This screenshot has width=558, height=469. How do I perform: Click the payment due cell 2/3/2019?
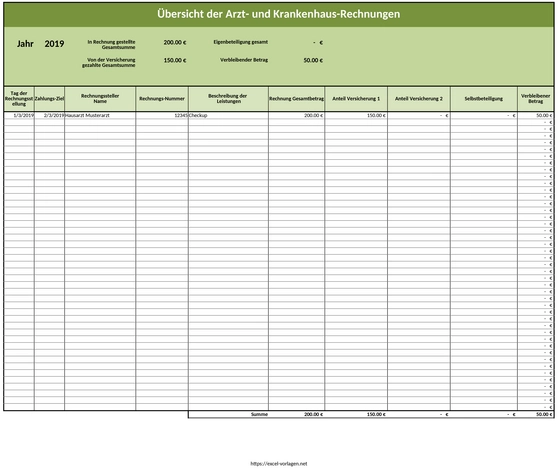[49, 115]
